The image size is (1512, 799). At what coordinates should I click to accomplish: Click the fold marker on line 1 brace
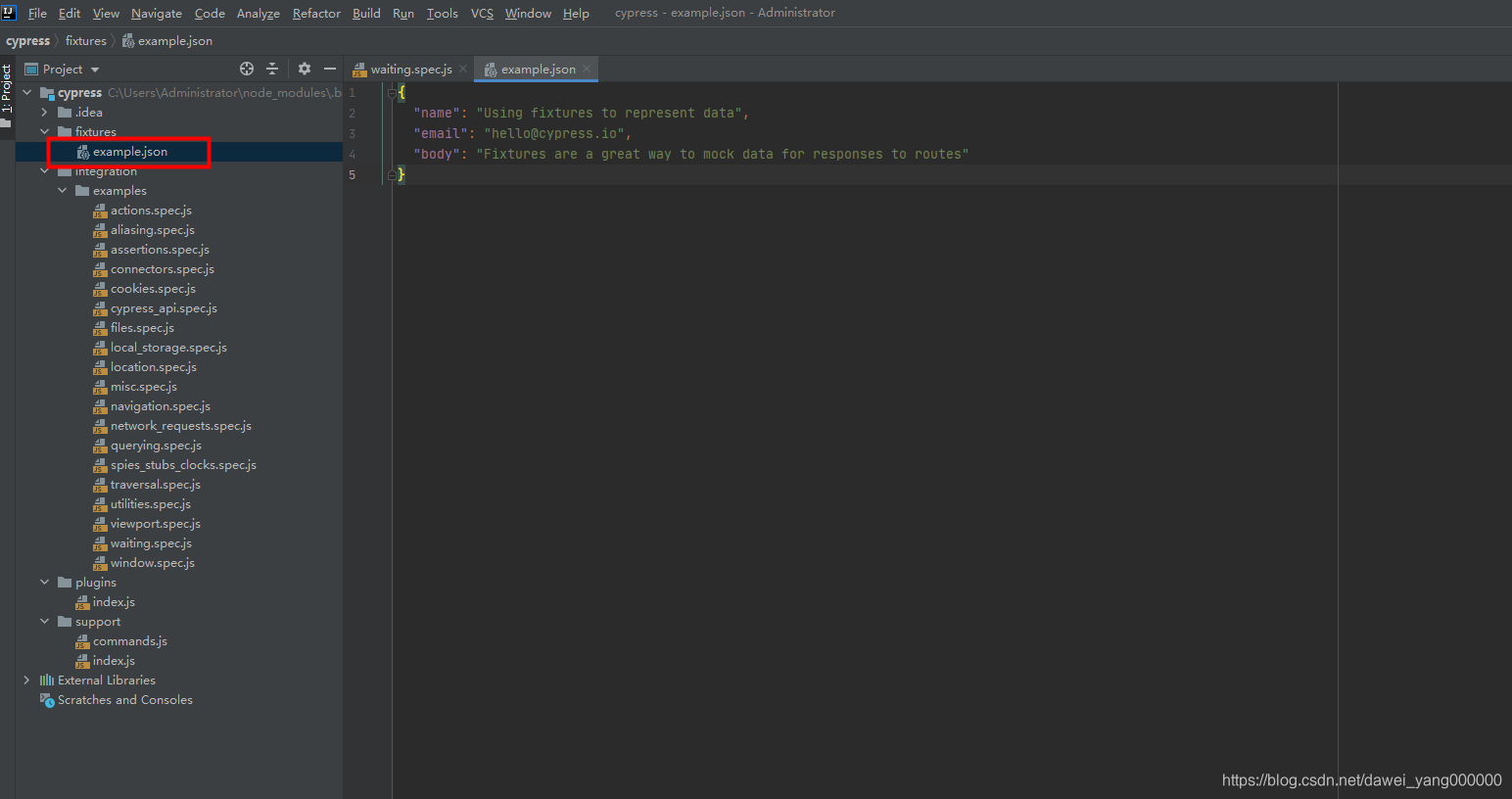392,92
